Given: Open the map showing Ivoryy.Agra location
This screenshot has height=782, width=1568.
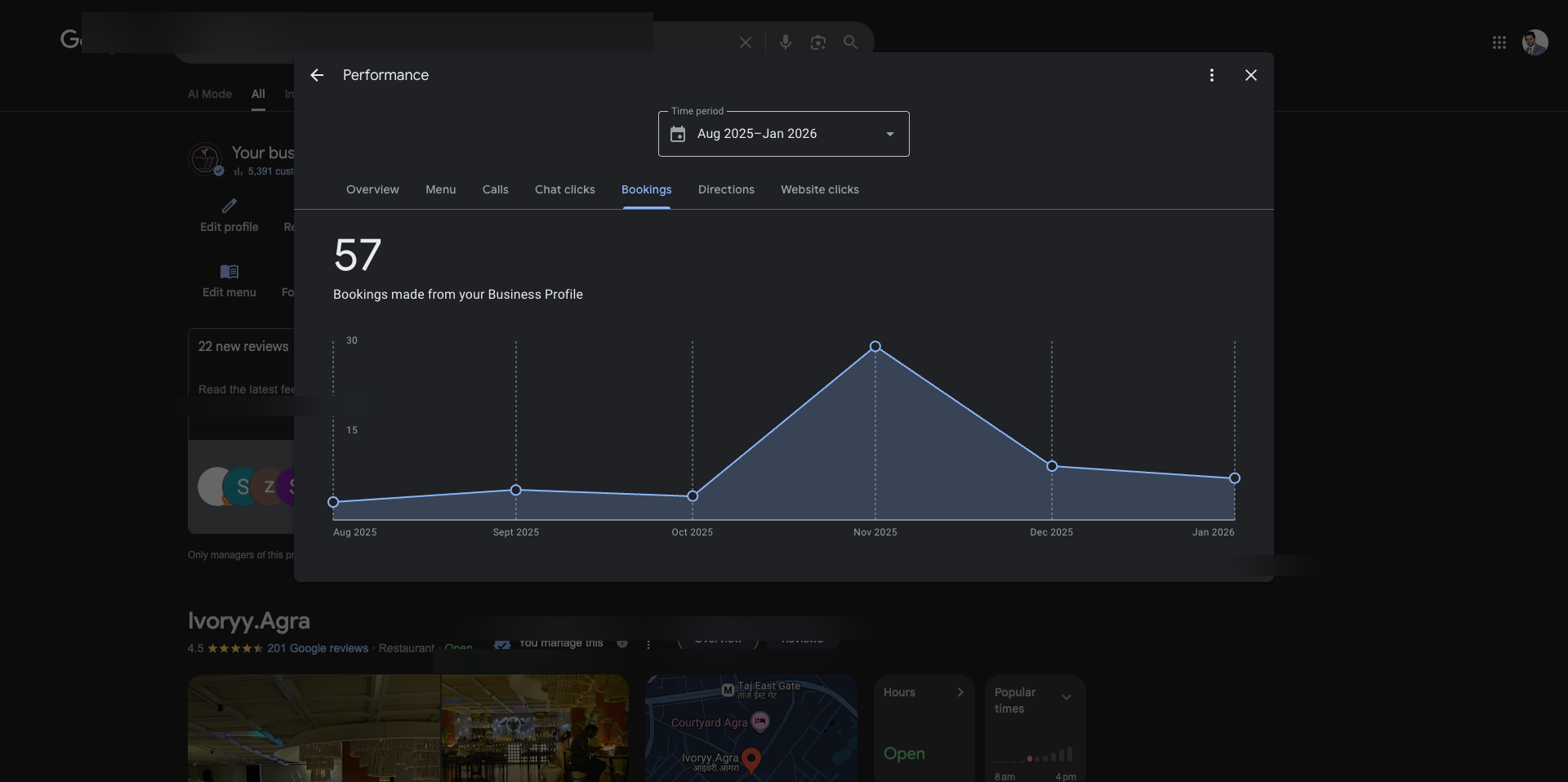Looking at the screenshot, I should point(751,728).
